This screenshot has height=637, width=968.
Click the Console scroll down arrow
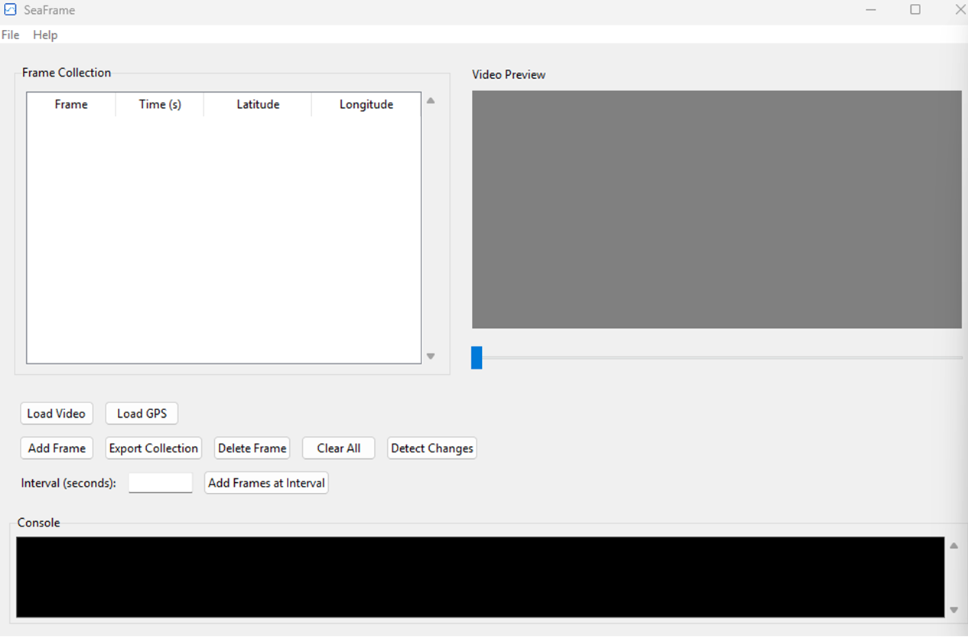pos(954,610)
